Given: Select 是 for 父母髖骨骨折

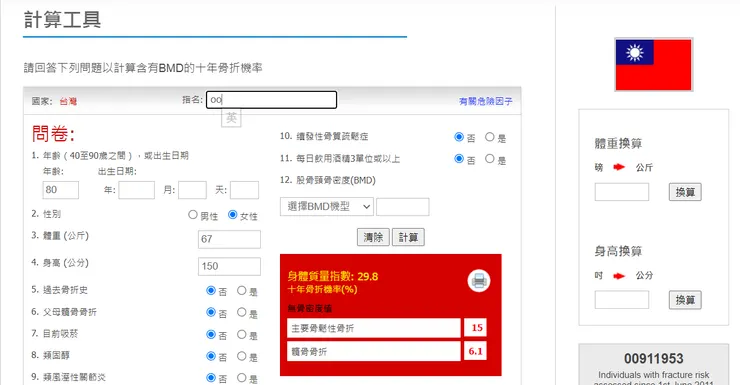Looking at the screenshot, I should [x=242, y=312].
